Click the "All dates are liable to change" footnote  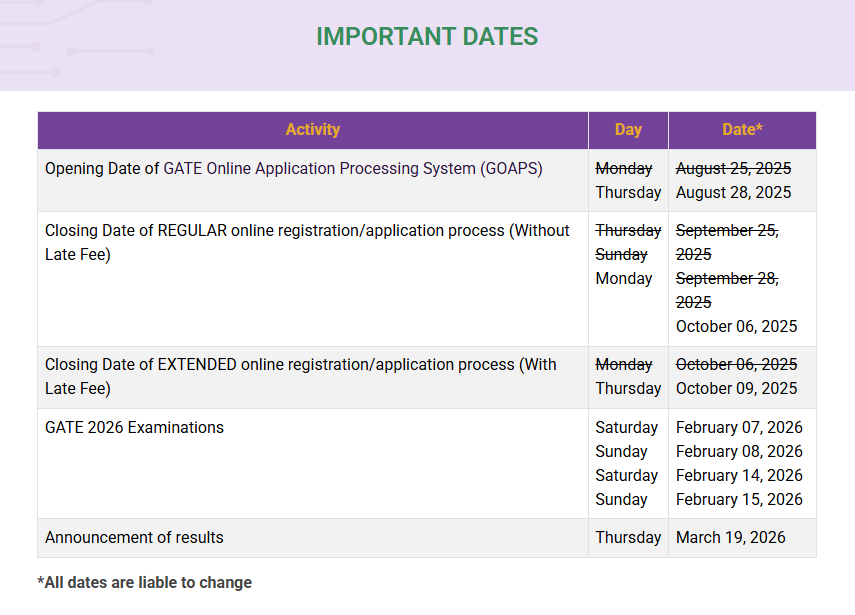145,583
